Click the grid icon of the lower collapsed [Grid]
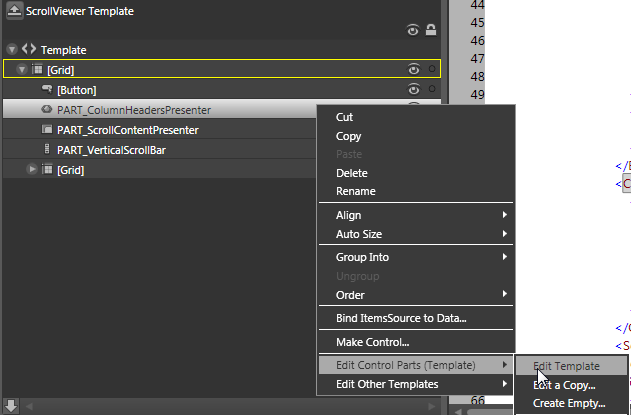631x415 pixels. coord(47,169)
